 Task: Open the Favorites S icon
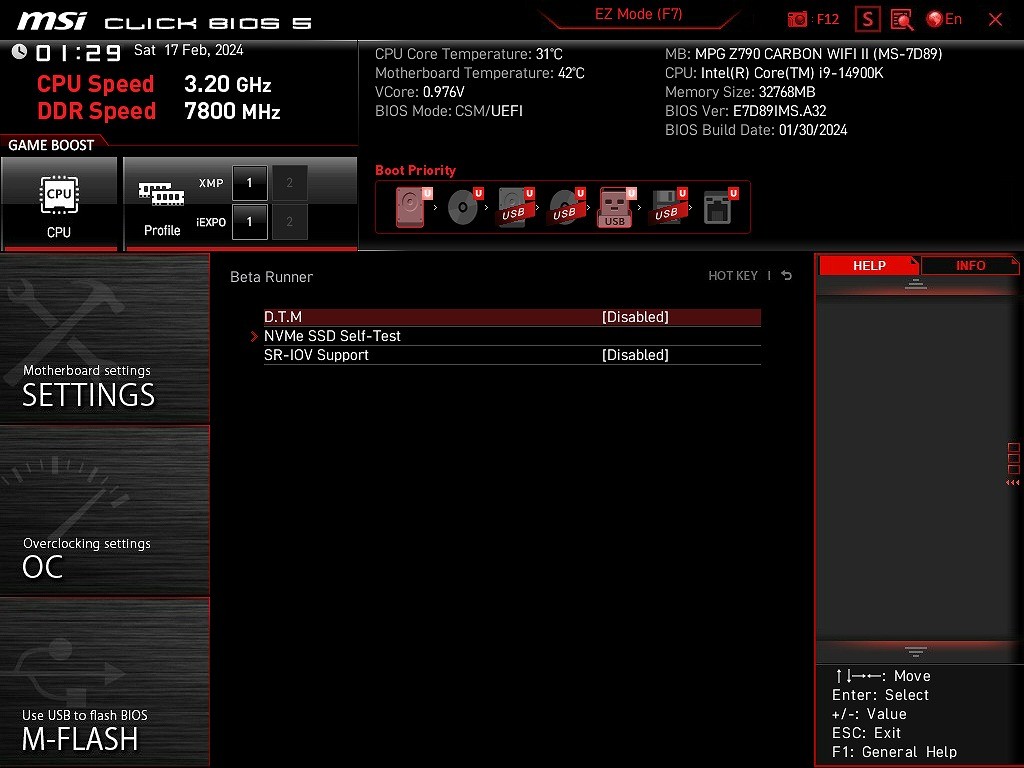[867, 19]
